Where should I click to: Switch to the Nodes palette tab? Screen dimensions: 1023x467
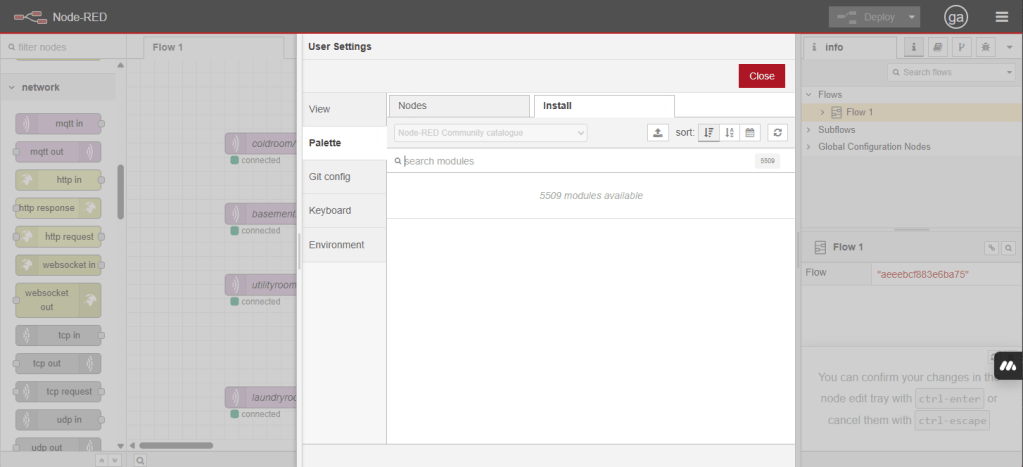(459, 106)
